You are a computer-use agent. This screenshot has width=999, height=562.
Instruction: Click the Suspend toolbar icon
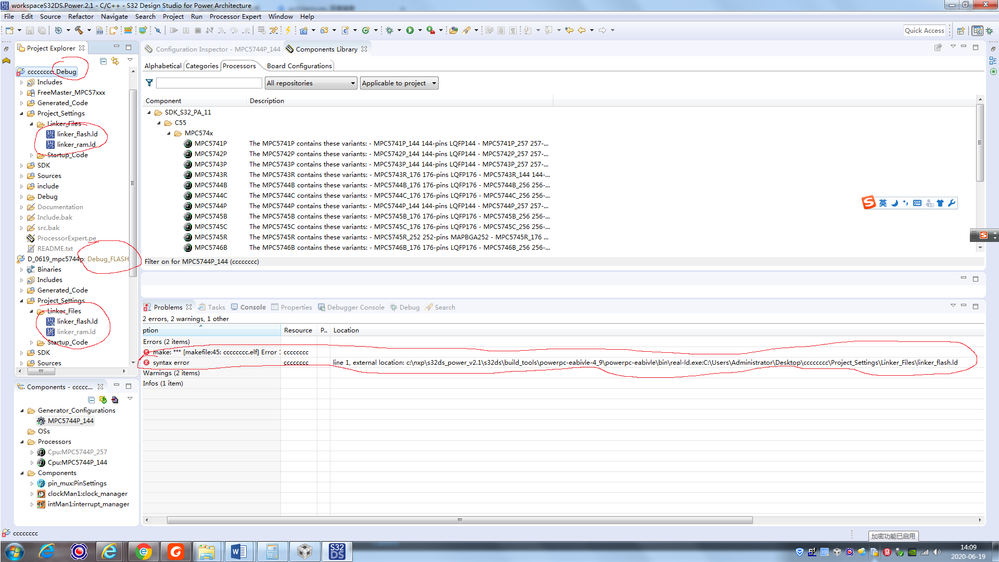click(186, 30)
